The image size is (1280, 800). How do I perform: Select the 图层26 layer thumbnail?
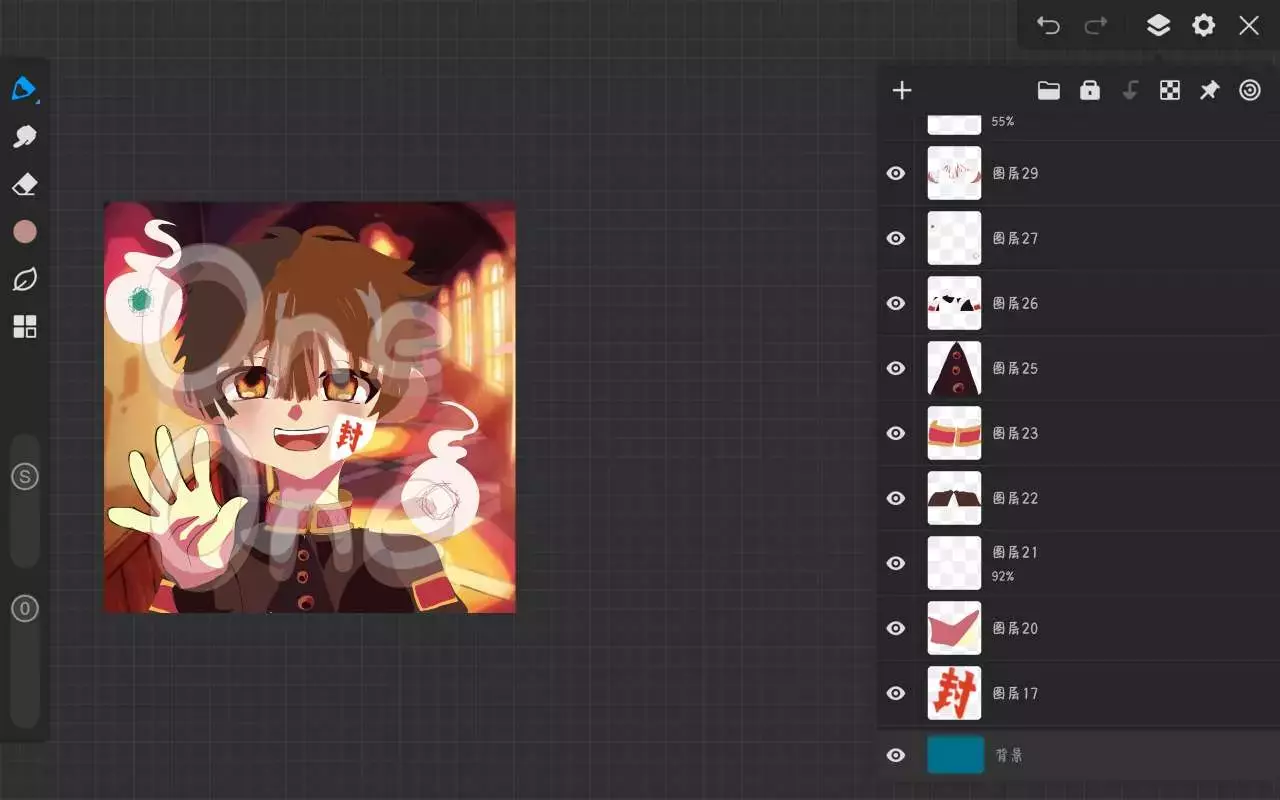955,303
